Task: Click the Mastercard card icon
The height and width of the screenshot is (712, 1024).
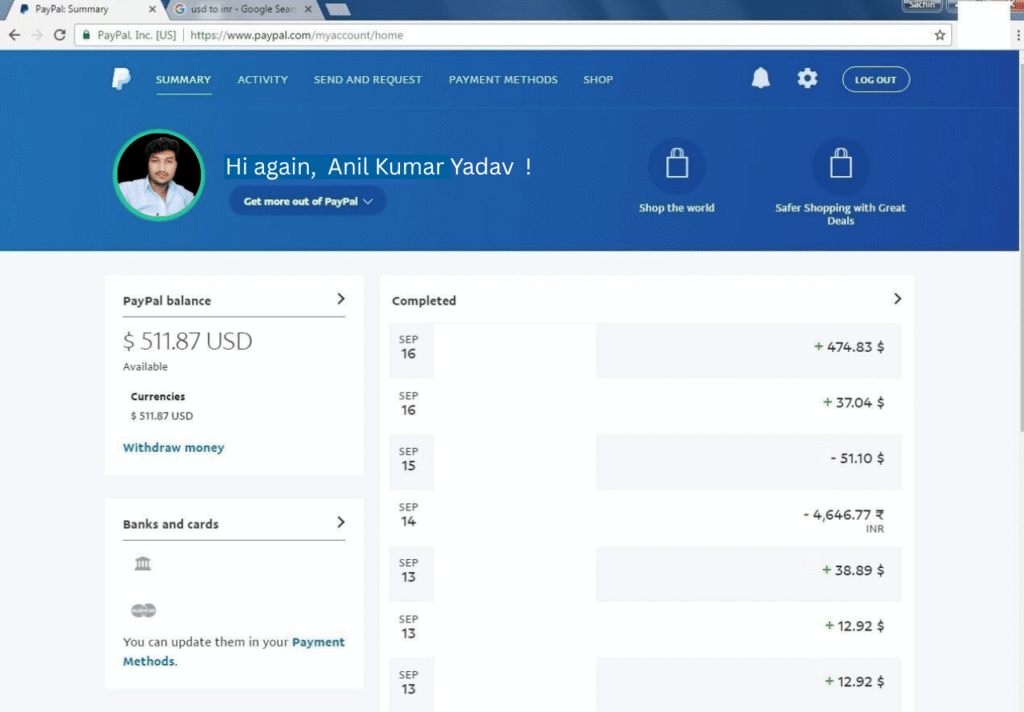Action: click(x=143, y=610)
